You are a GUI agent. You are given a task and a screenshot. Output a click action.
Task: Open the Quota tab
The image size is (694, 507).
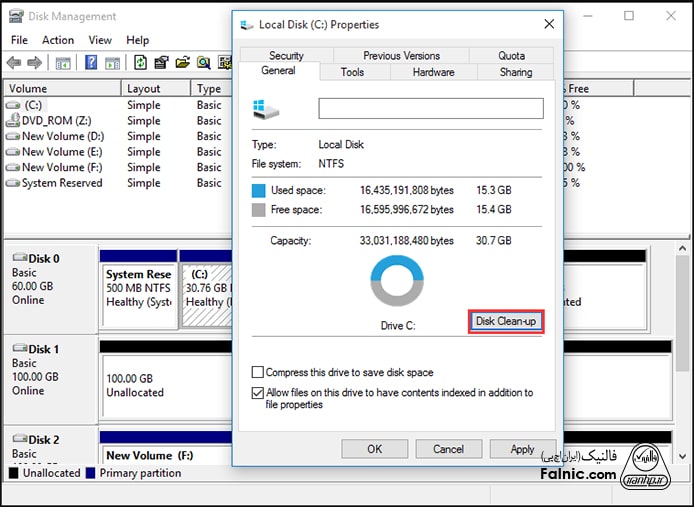click(511, 56)
